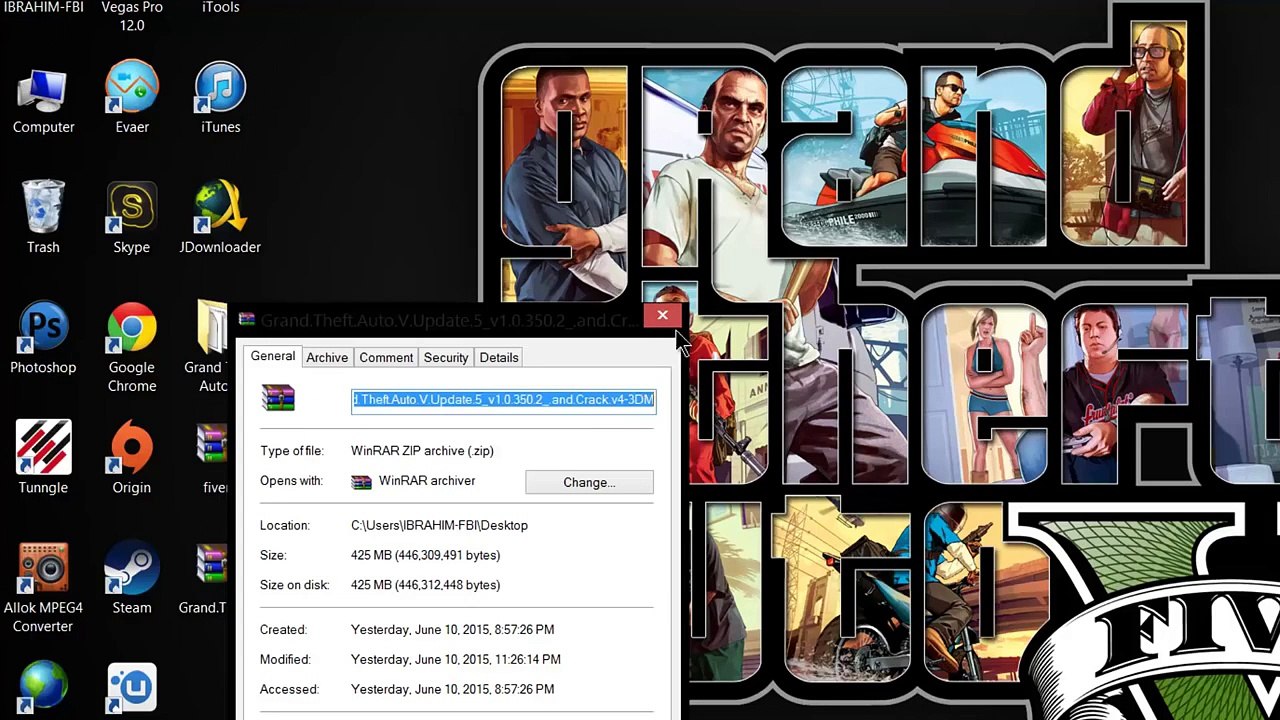Image resolution: width=1280 pixels, height=720 pixels.
Task: Open the Details tab
Action: point(499,357)
